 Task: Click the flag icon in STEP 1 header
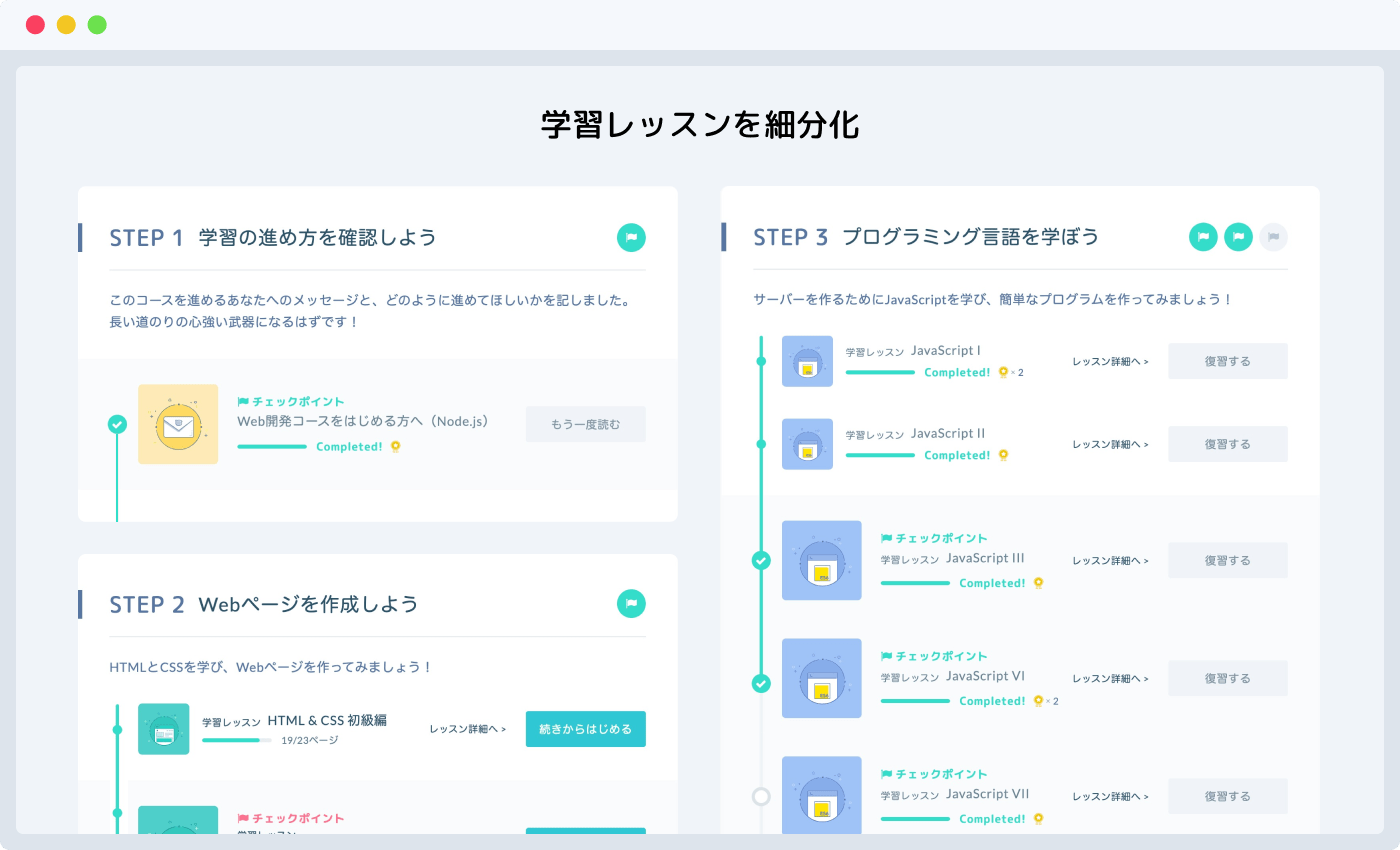tap(631, 237)
